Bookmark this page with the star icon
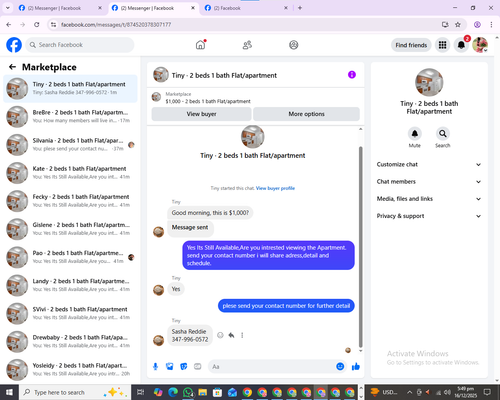 click(x=458, y=25)
